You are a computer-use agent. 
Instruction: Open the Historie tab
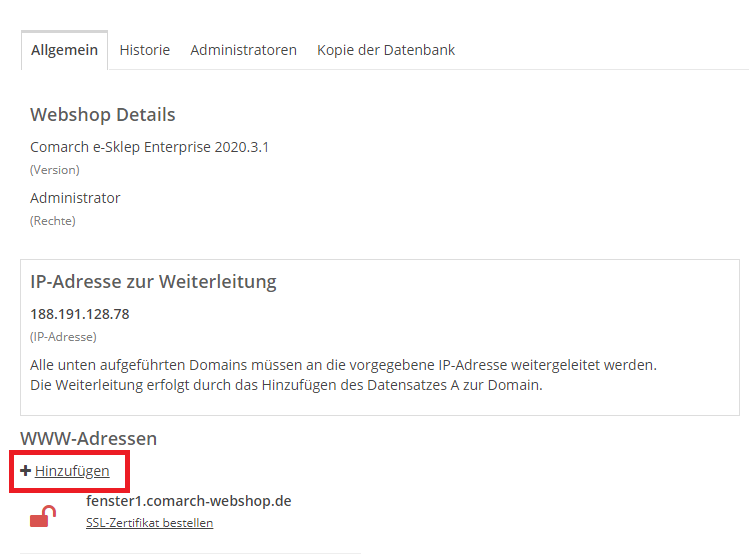tap(145, 50)
